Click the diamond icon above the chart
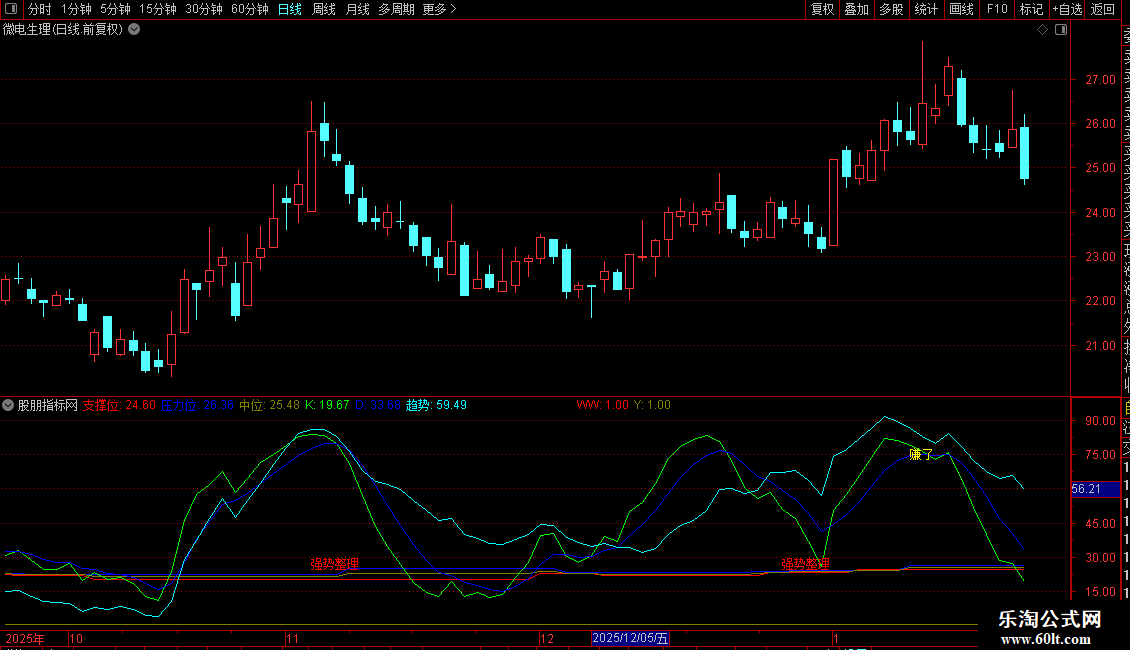 (x=1042, y=30)
